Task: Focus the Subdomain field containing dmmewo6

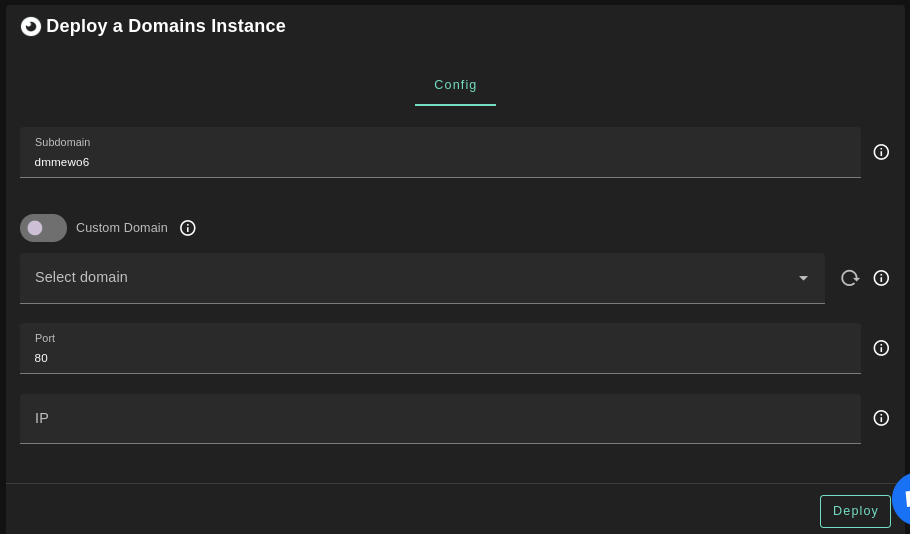Action: 440,162
